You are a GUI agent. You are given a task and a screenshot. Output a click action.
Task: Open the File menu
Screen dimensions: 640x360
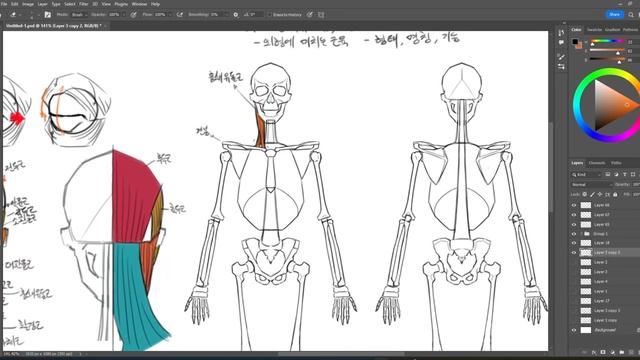pyautogui.click(x=4, y=4)
